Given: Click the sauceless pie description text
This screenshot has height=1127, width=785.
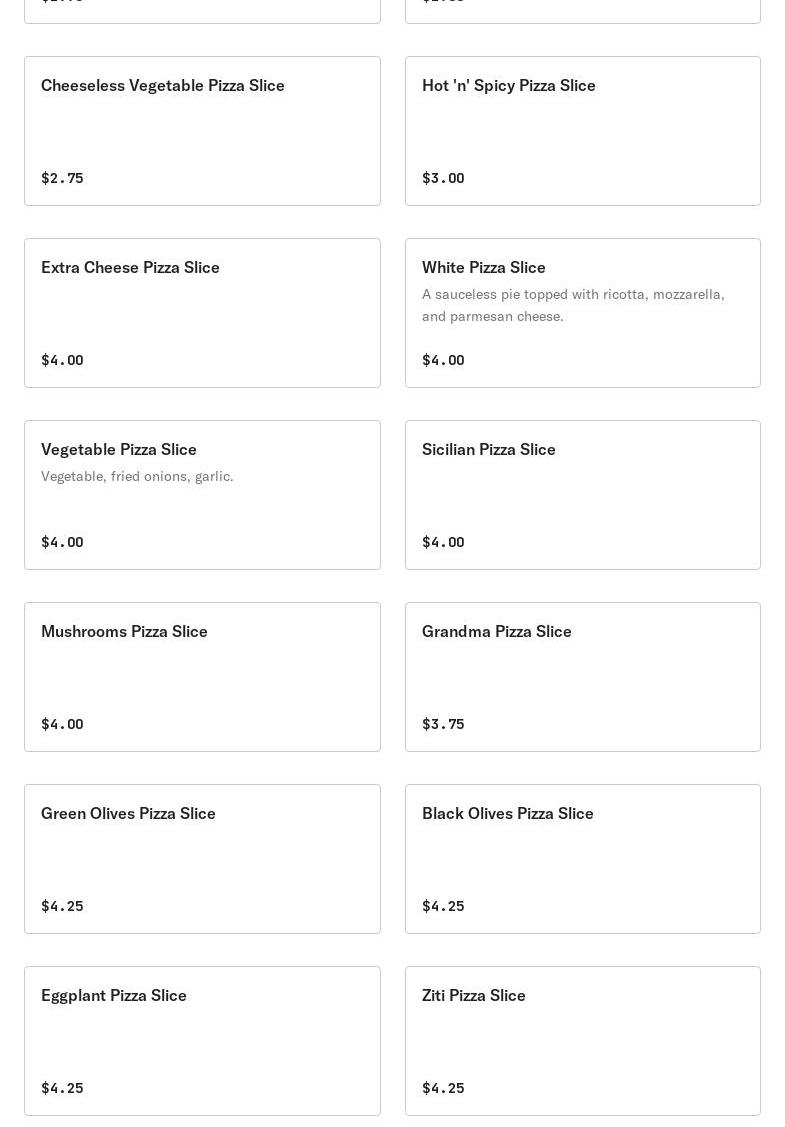Looking at the screenshot, I should point(573,305).
